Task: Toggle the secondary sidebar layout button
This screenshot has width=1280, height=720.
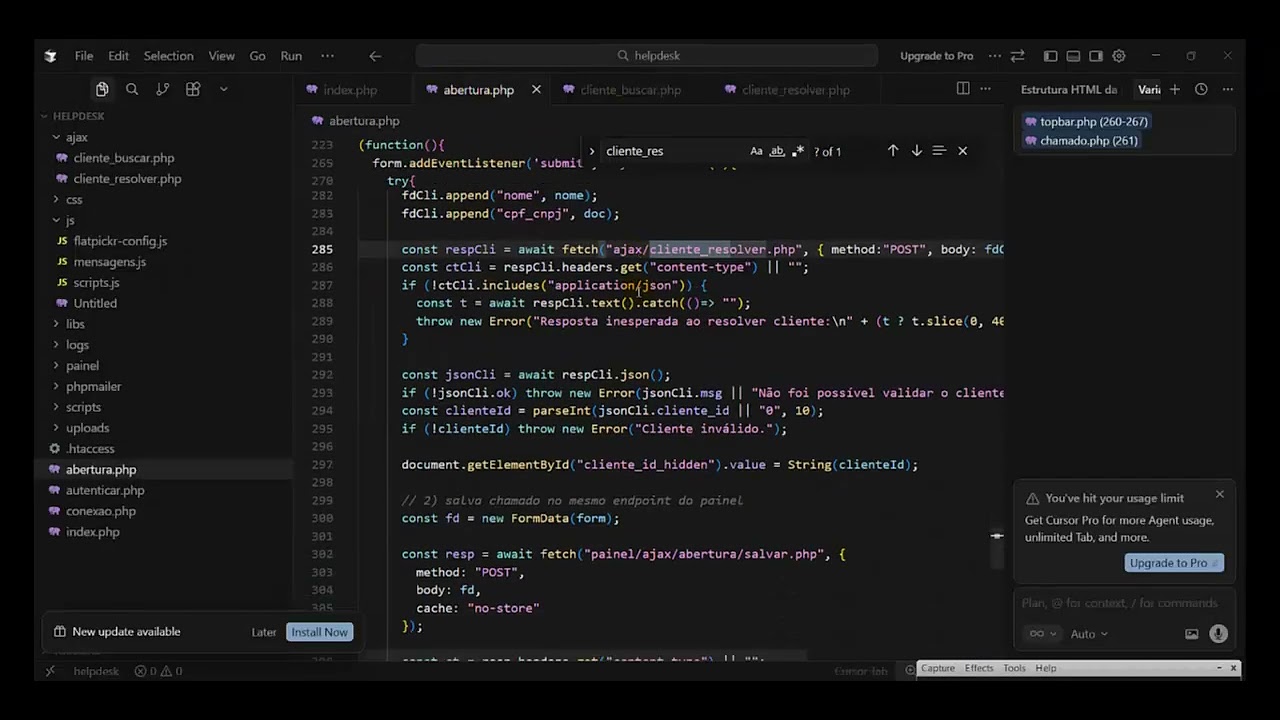Action: point(1096,56)
